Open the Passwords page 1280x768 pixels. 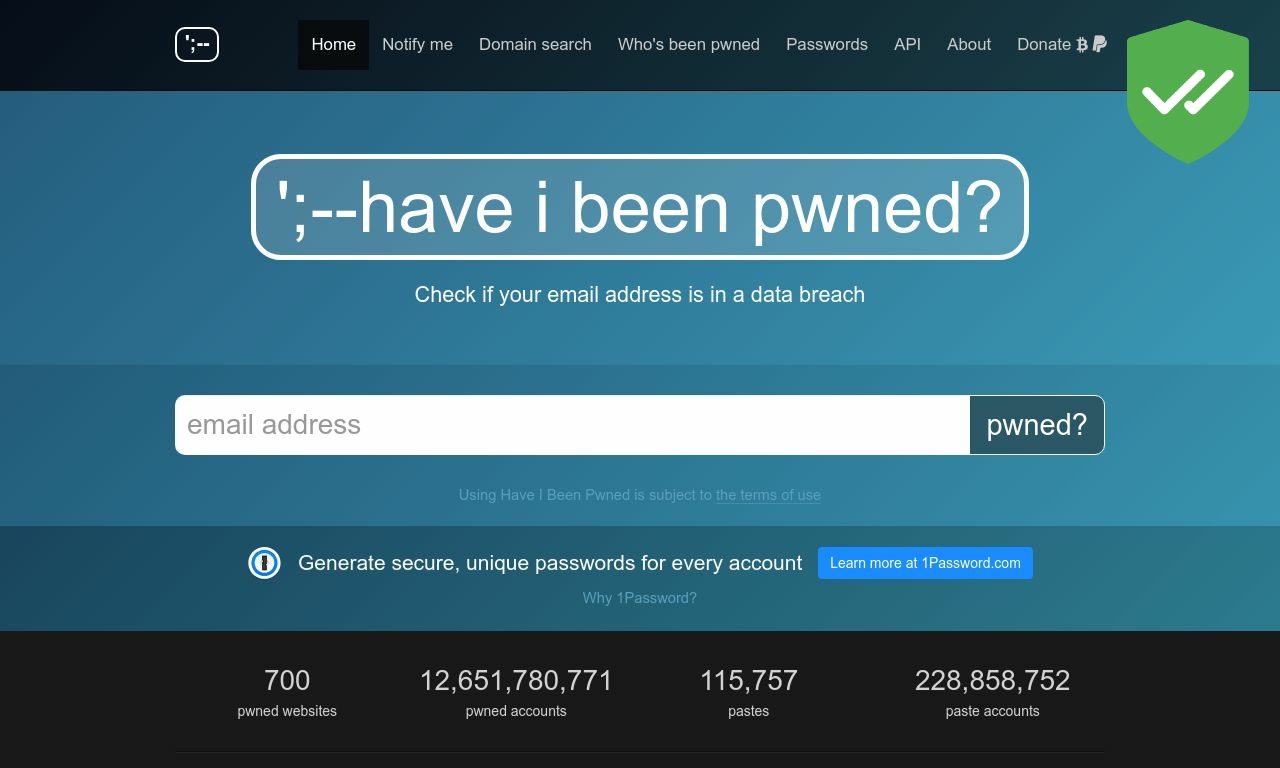827,45
